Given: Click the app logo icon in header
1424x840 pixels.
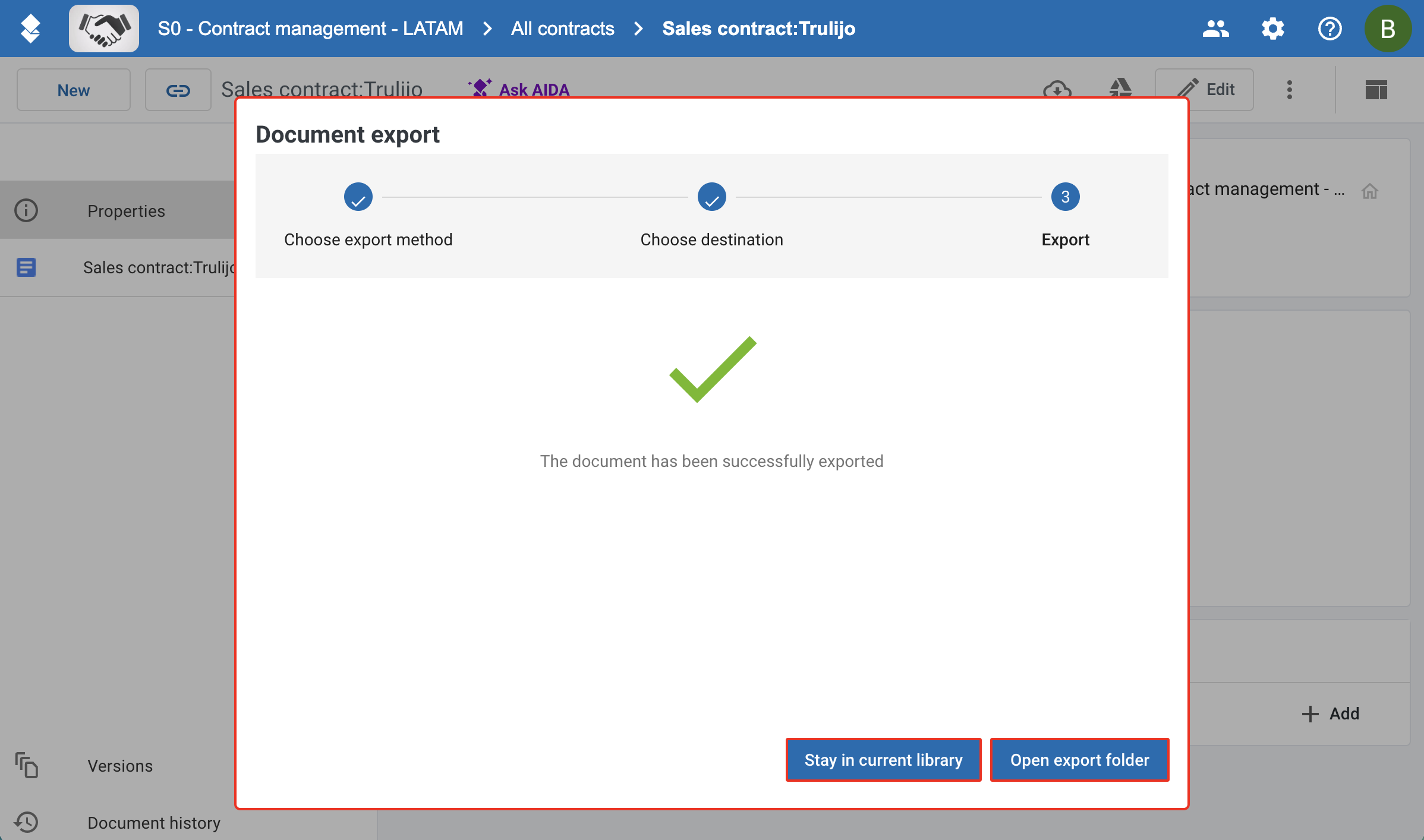Looking at the screenshot, I should (x=30, y=29).
